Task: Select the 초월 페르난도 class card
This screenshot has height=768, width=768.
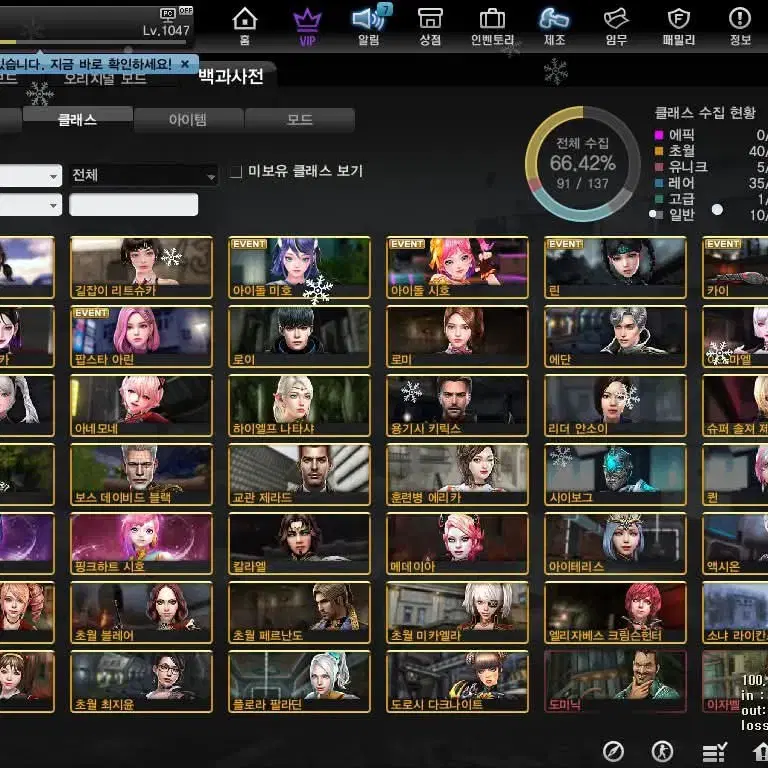Action: 299,613
